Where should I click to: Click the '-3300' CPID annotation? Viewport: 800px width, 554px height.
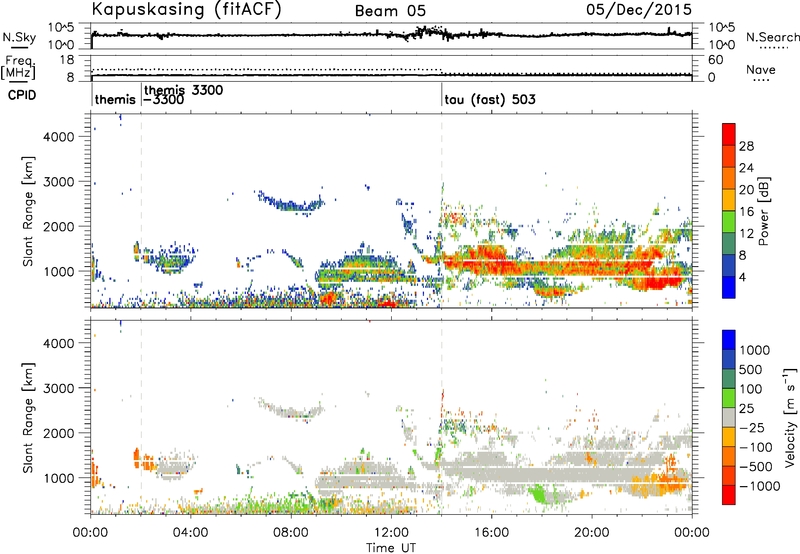click(x=163, y=99)
